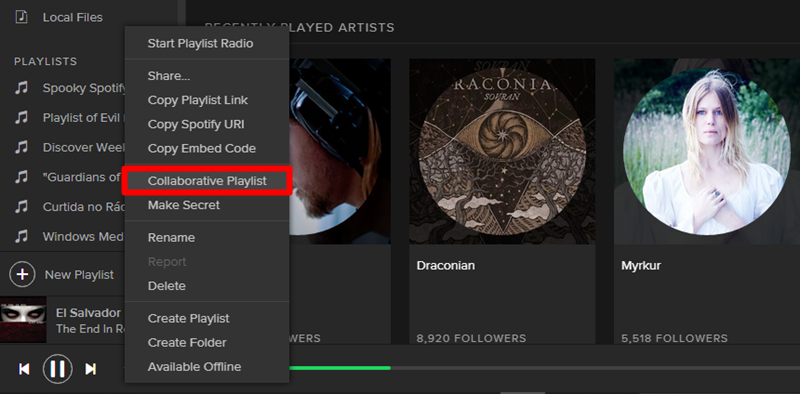
Task: Click the 5,518 FOLLOWERS text
Action: (x=674, y=338)
